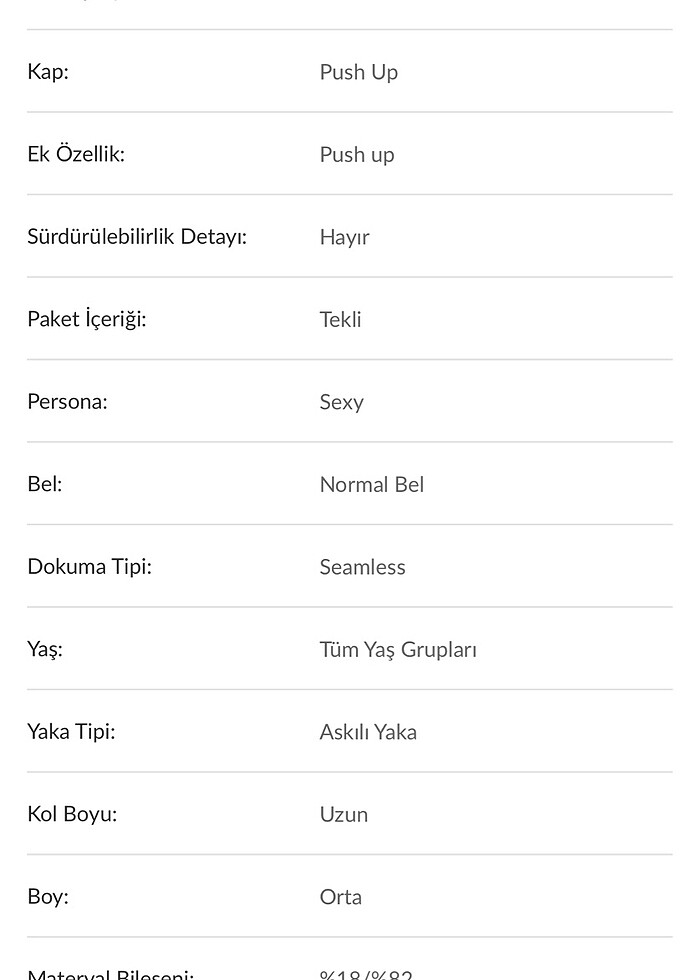Select the 'Askılı Yaka' value text
This screenshot has height=980, width=700.
point(368,732)
